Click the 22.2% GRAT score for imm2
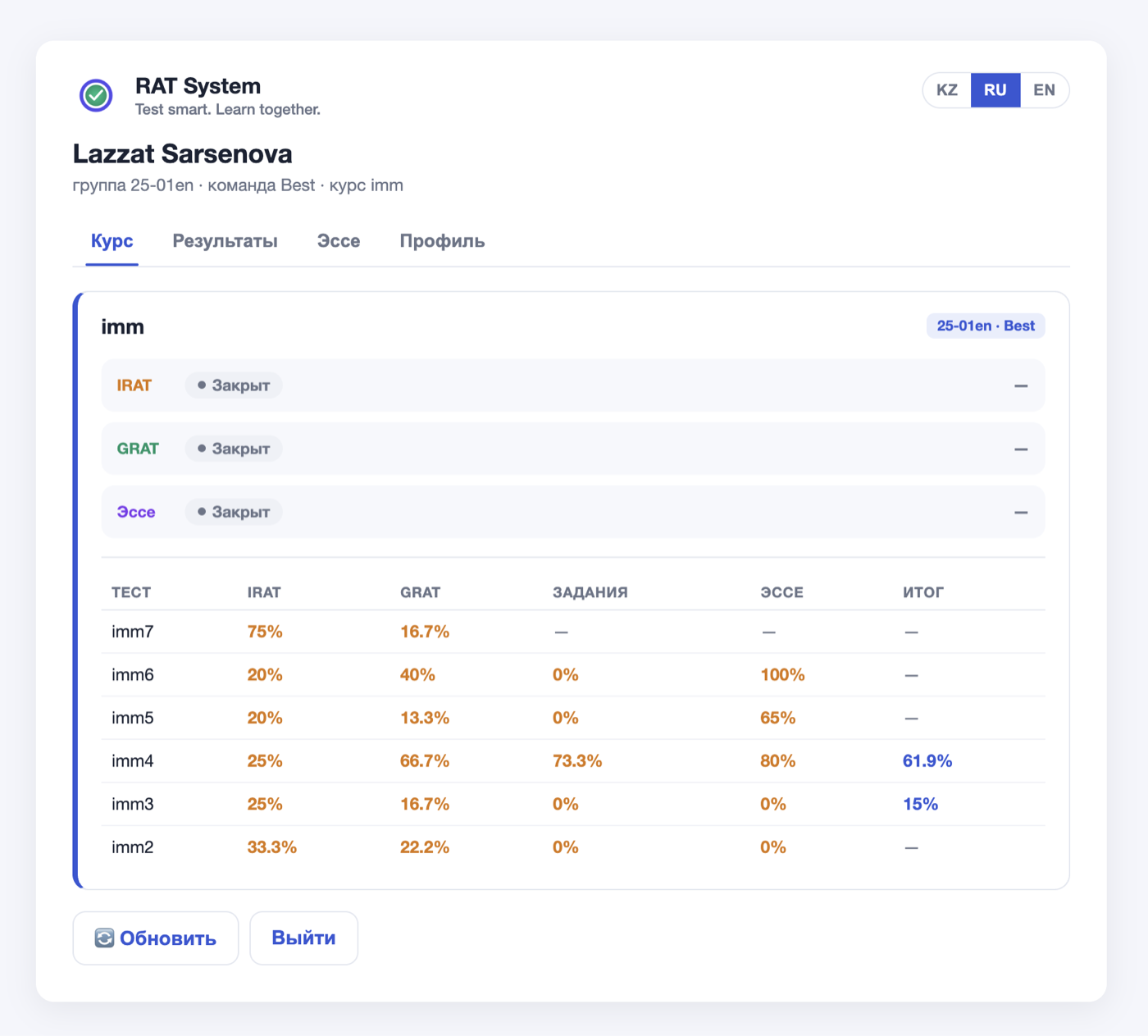1148x1036 pixels. click(425, 847)
